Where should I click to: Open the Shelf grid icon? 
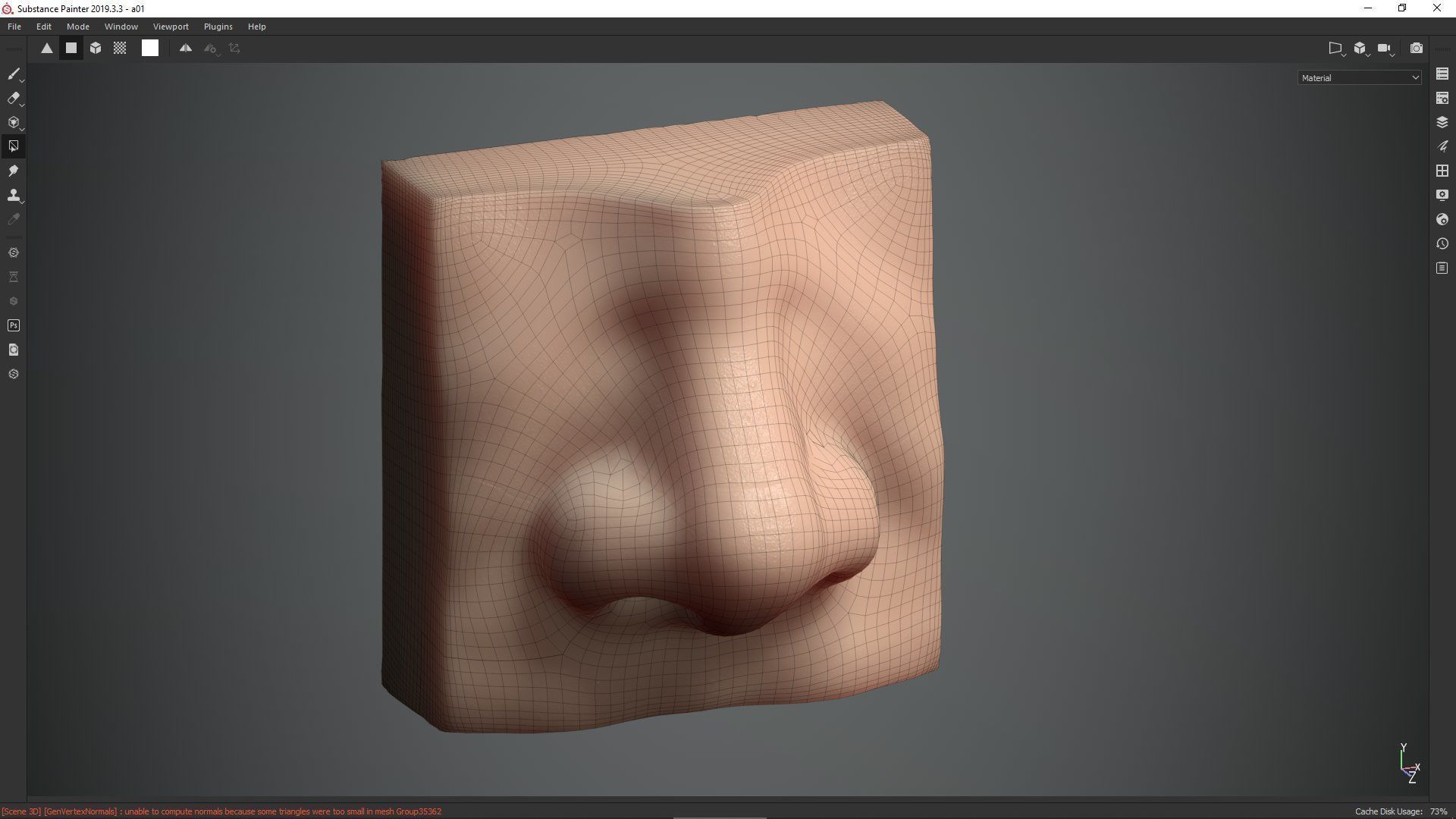[x=1442, y=171]
